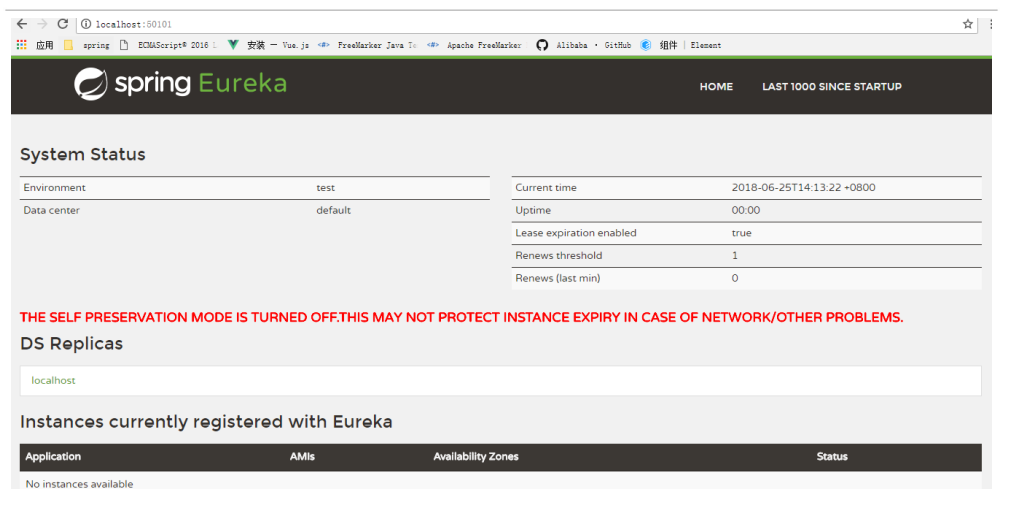Select the Environment row label
Viewport: 1036px width, 505px height.
tap(54, 188)
